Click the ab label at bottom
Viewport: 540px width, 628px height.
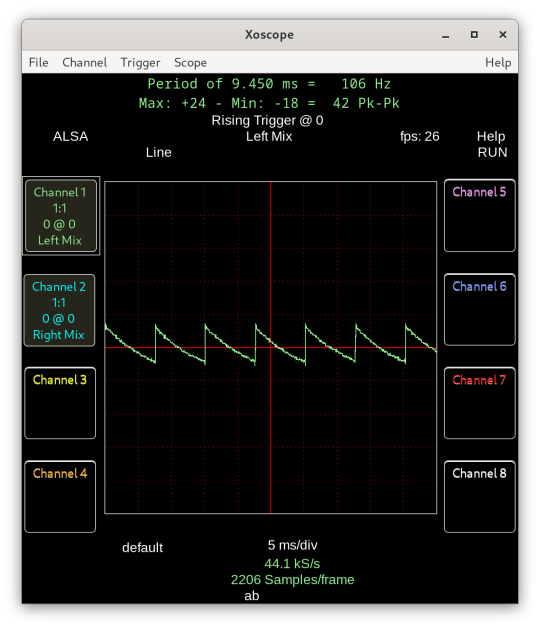pos(252,596)
